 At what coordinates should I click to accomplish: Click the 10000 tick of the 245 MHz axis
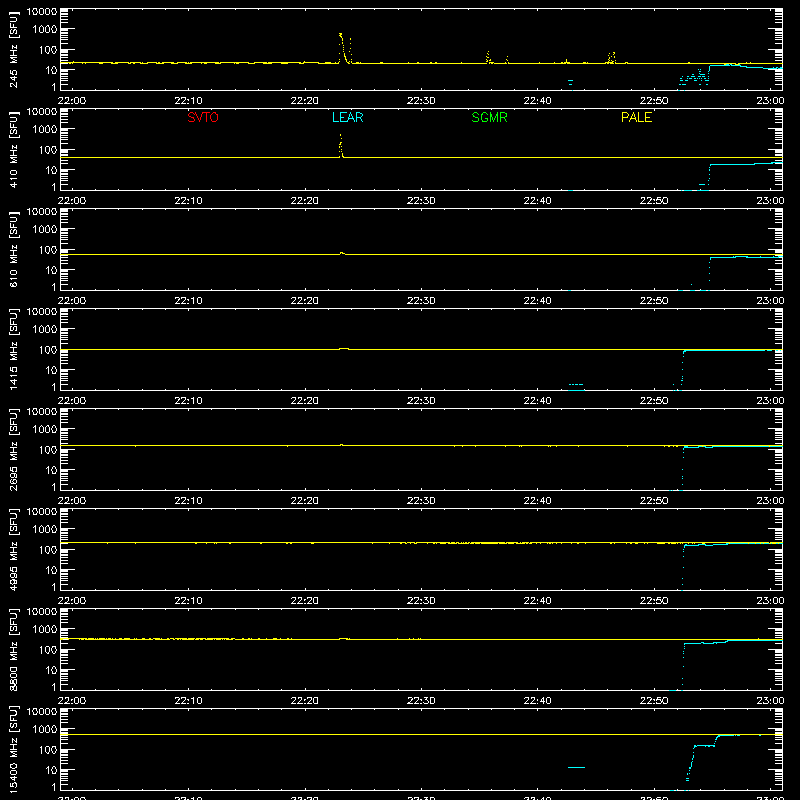coord(42,12)
